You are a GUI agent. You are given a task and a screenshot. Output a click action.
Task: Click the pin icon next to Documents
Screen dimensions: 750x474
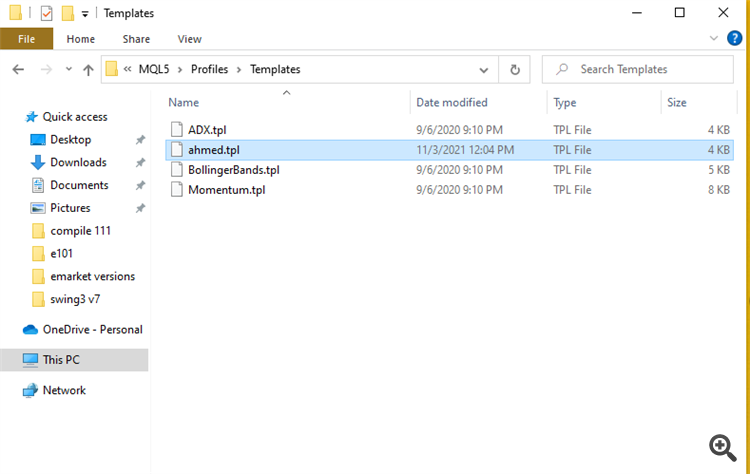(140, 185)
